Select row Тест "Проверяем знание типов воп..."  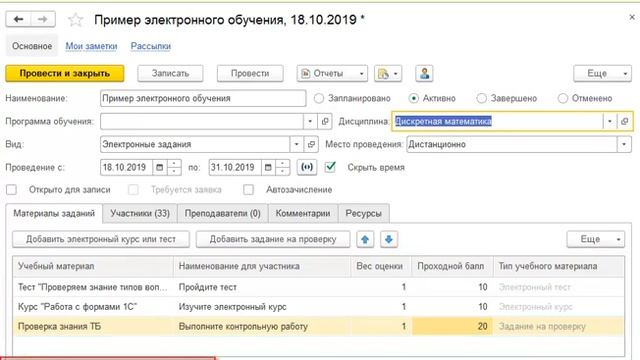coord(318,287)
